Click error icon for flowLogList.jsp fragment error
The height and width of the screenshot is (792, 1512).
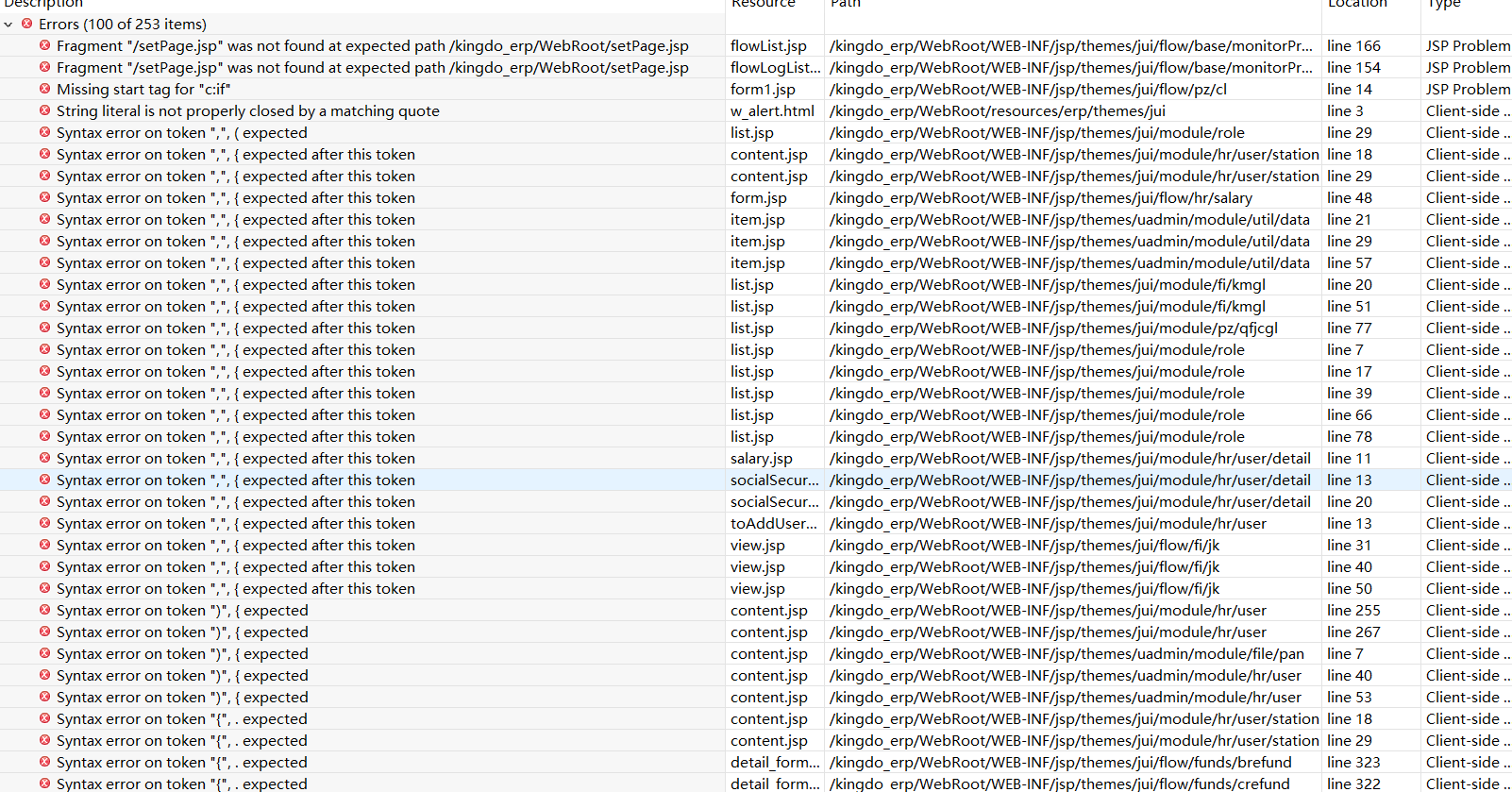[x=44, y=67]
